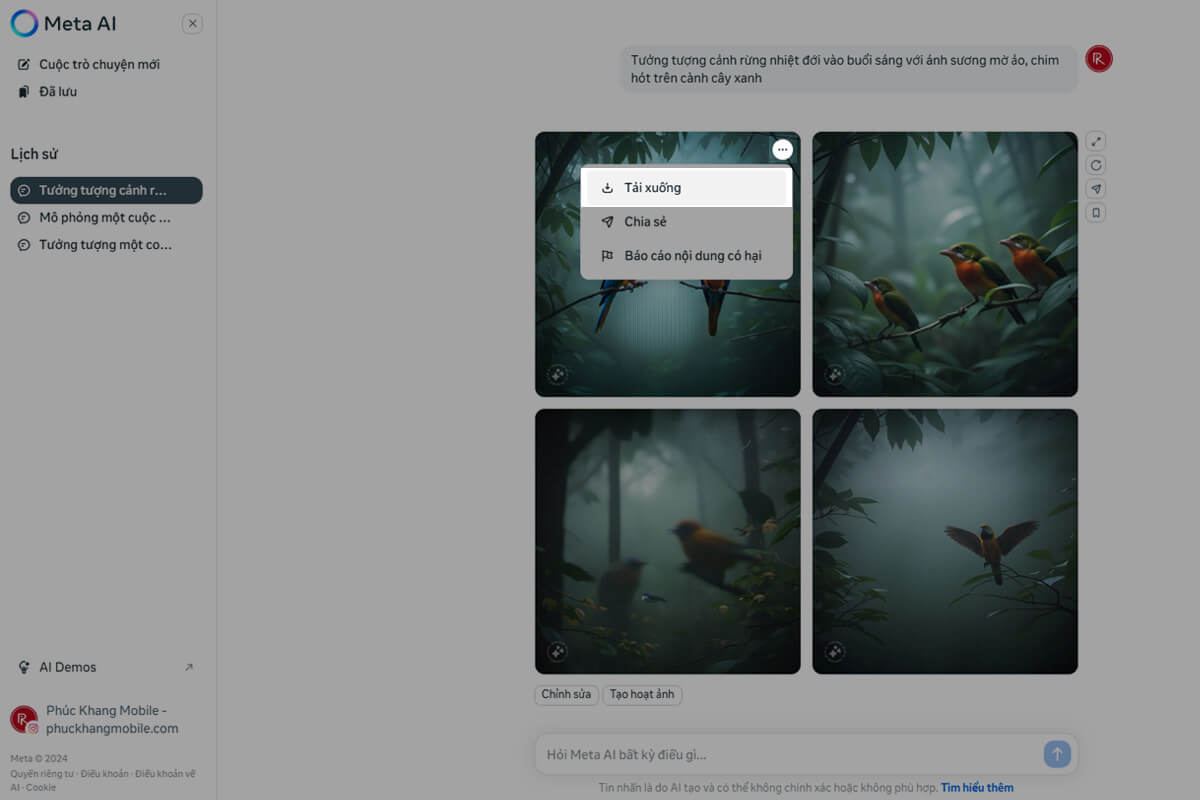
Task: Click the regenerate icon beside images
Action: point(1096,166)
